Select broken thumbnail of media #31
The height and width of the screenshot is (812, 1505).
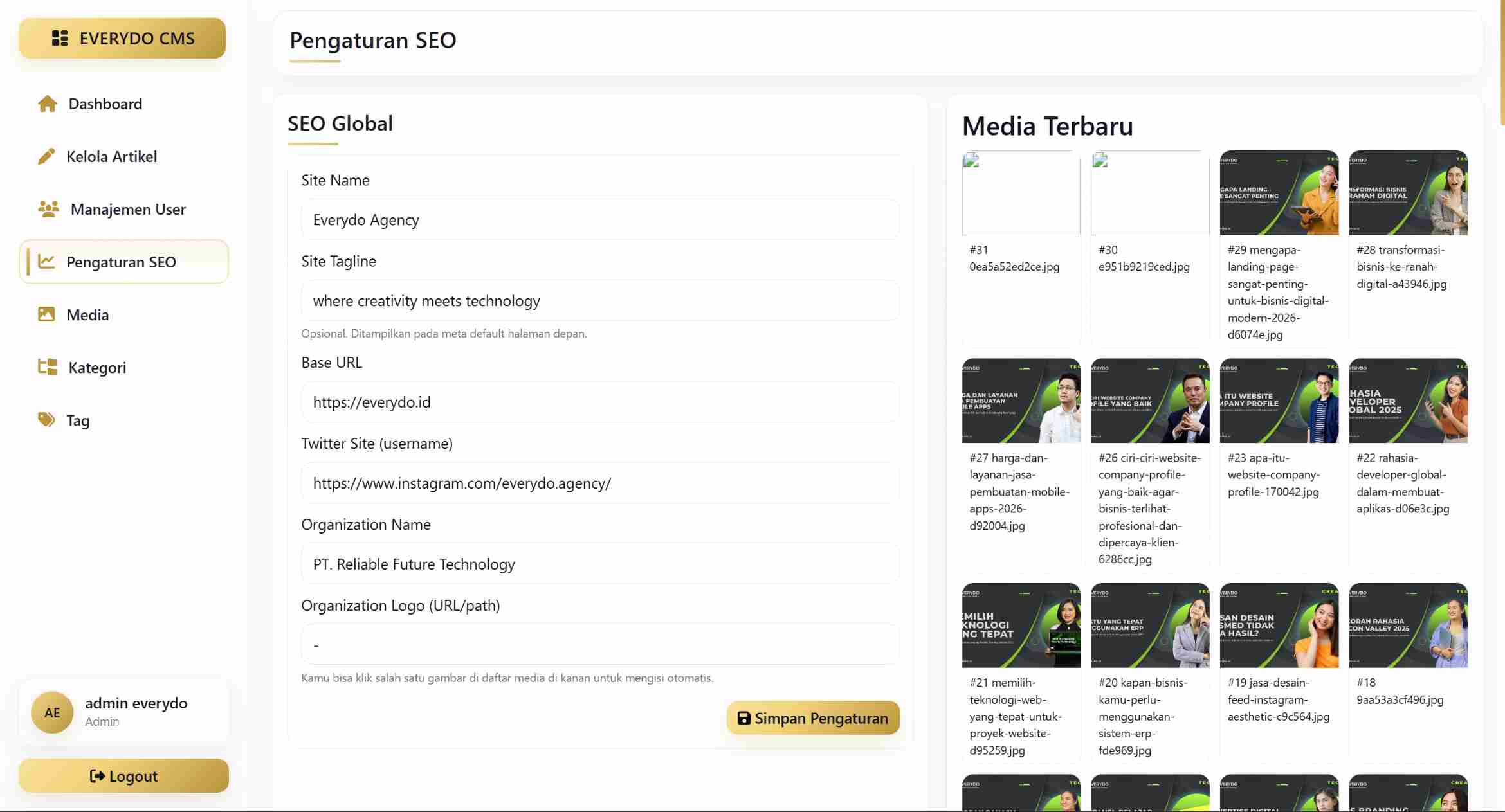(x=1021, y=193)
